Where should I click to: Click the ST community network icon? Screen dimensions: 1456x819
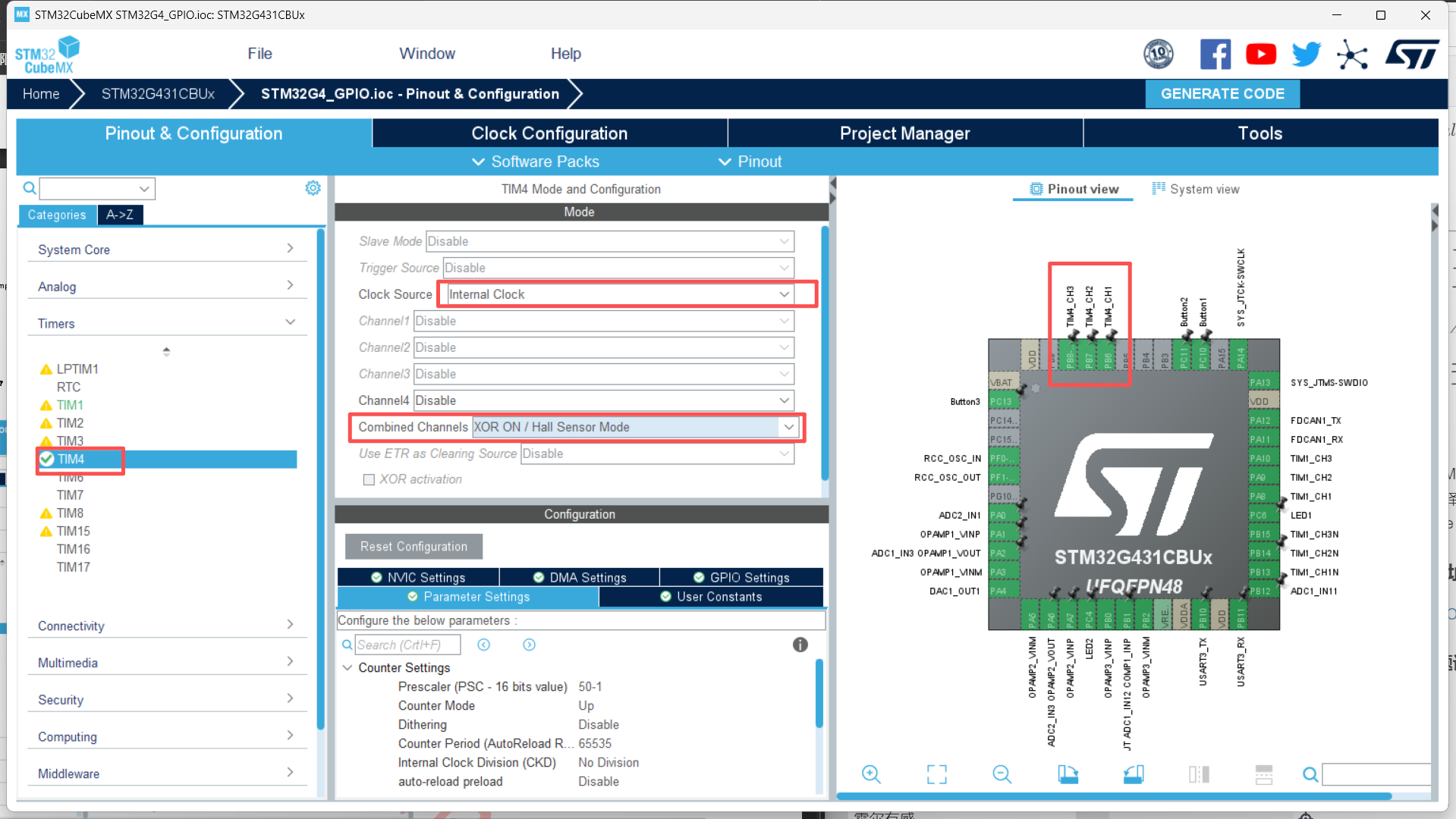coord(1352,55)
